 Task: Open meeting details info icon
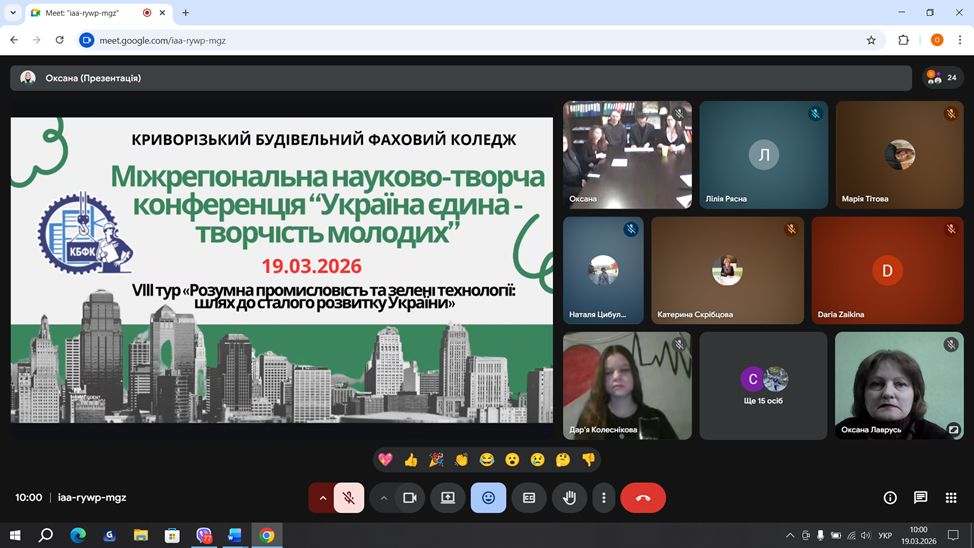tap(890, 497)
